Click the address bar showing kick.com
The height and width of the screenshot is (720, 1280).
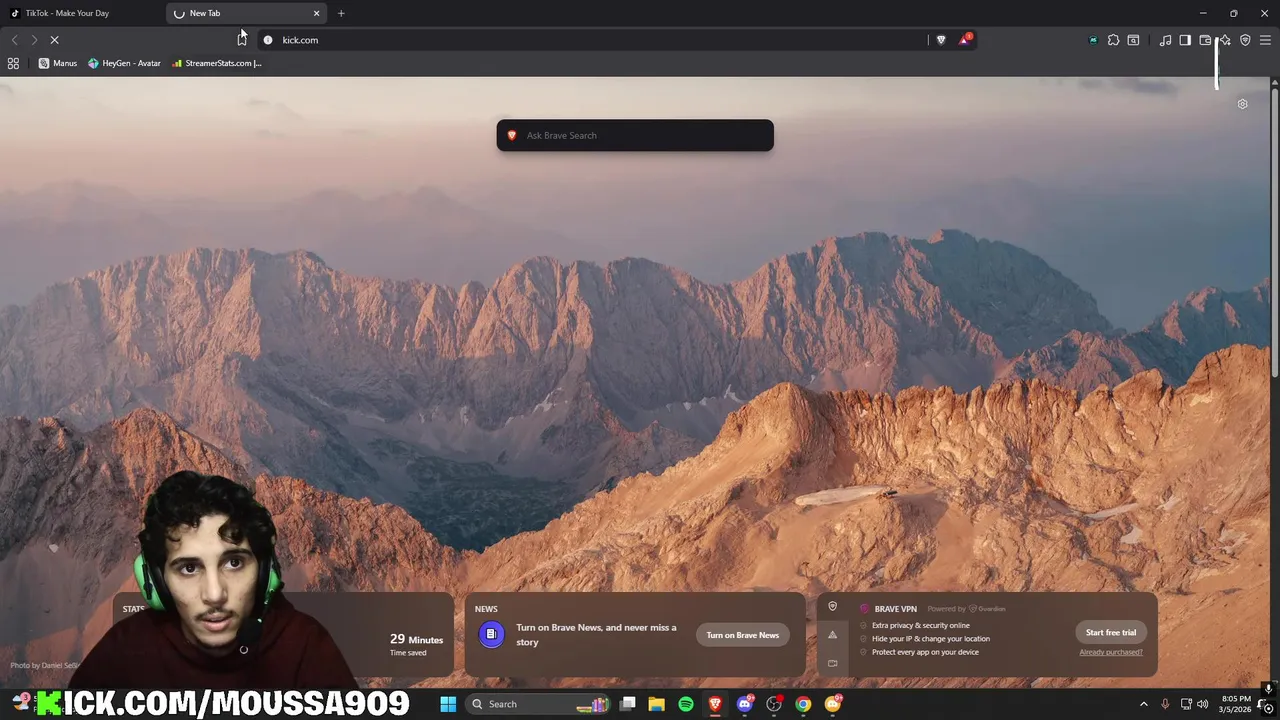click(600, 40)
